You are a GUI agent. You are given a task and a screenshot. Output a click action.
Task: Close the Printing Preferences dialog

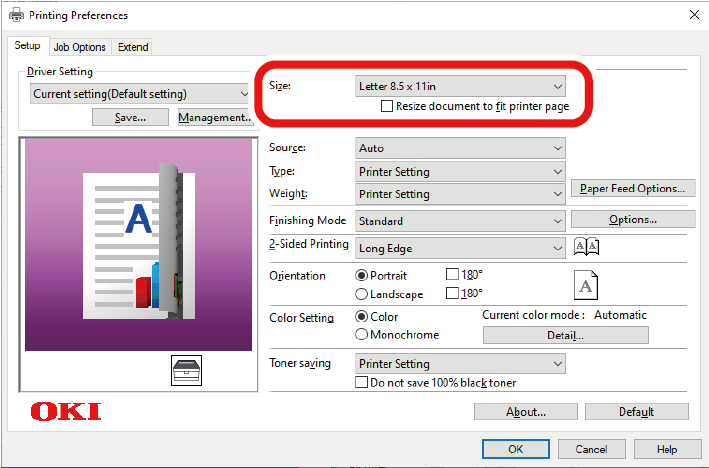click(x=693, y=15)
